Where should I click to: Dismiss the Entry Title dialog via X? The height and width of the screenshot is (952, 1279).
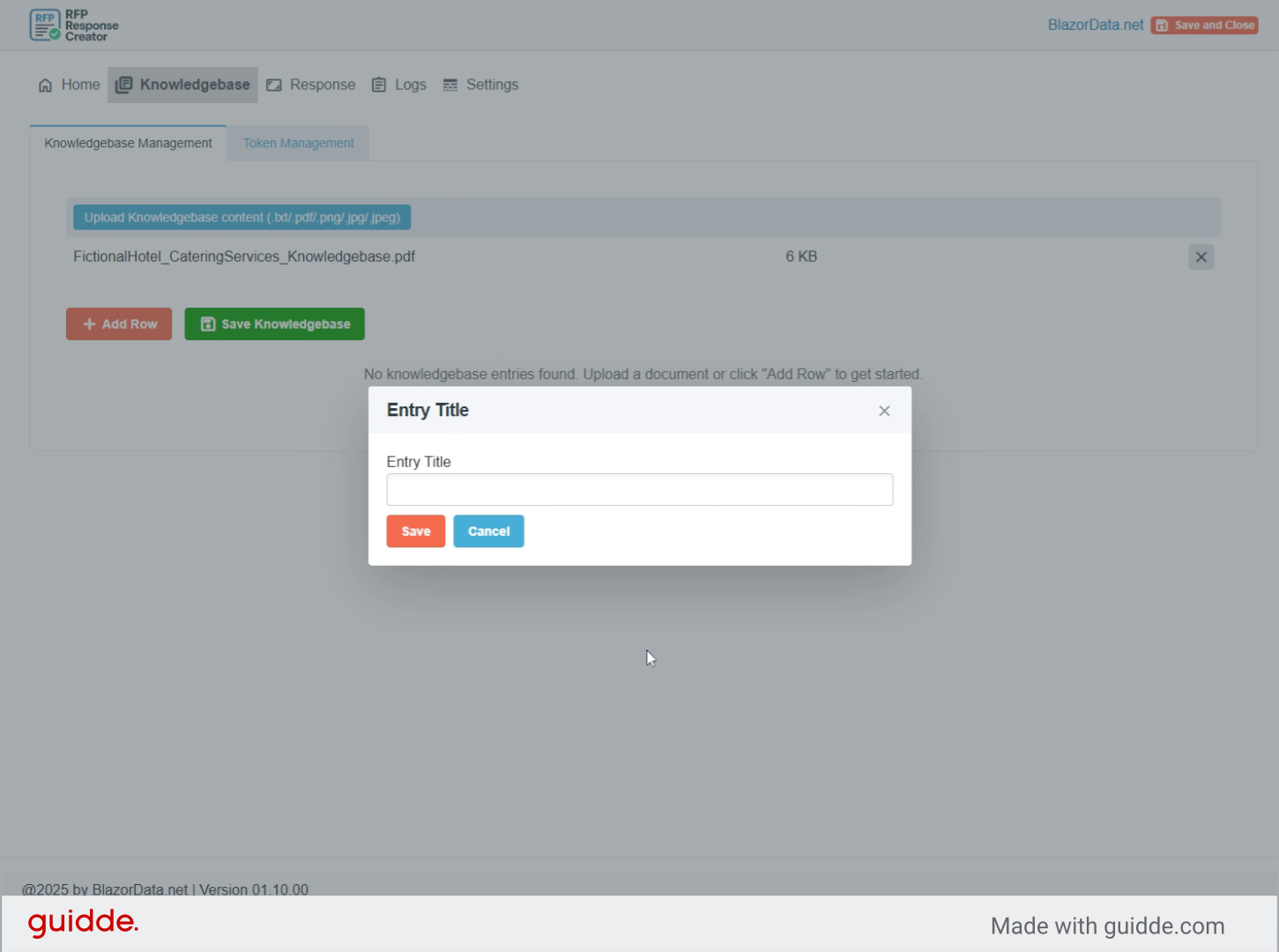click(x=884, y=410)
